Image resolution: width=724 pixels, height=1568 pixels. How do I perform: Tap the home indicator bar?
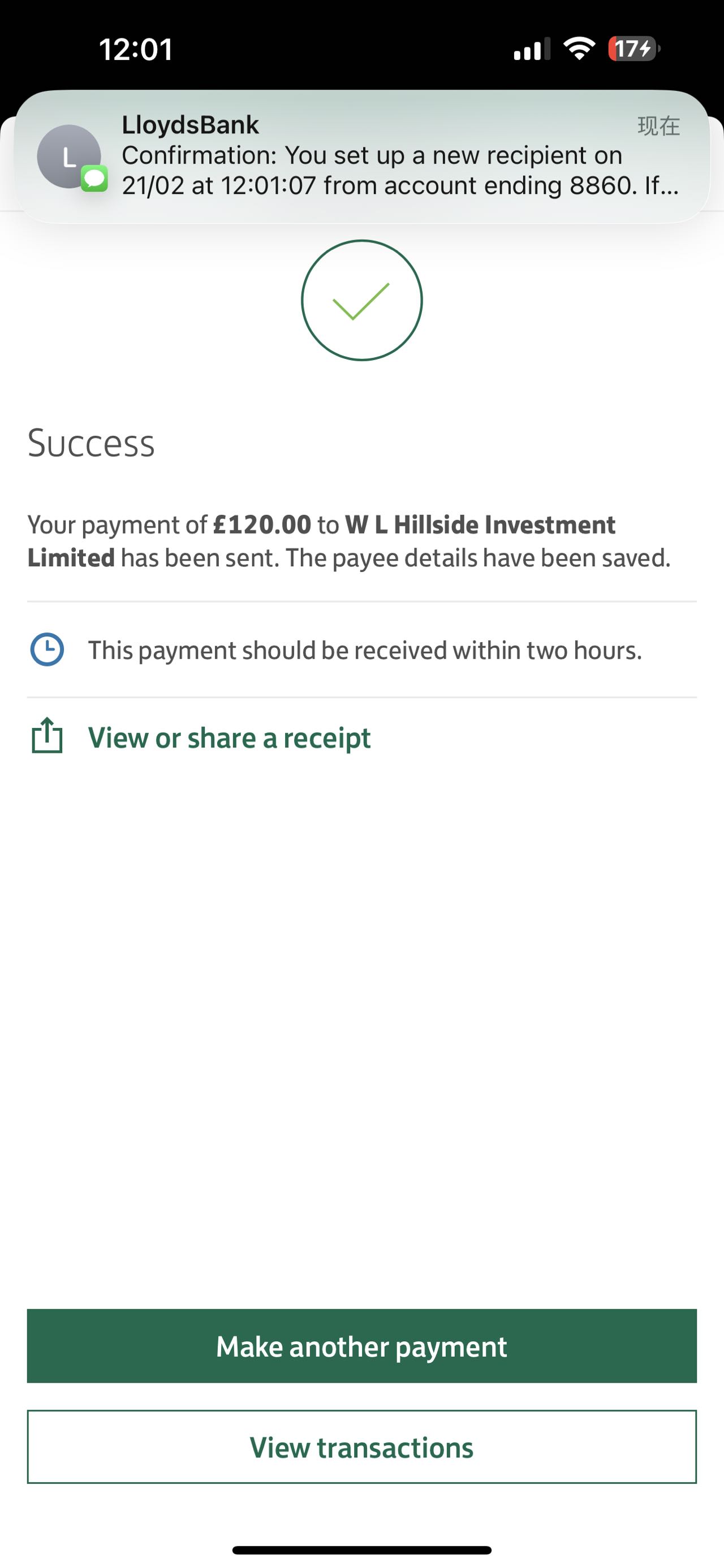coord(361,1550)
